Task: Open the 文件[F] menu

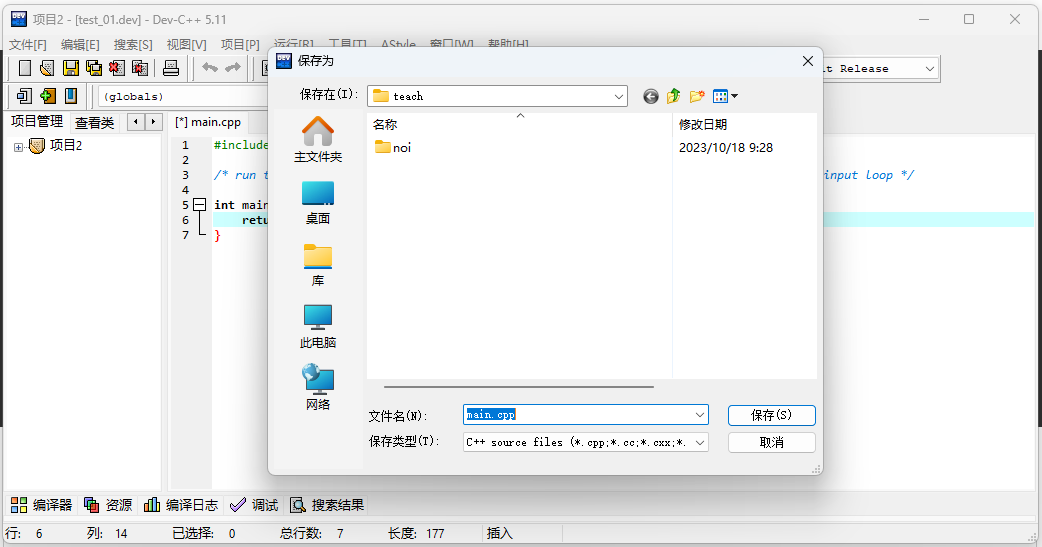Action: click(28, 45)
